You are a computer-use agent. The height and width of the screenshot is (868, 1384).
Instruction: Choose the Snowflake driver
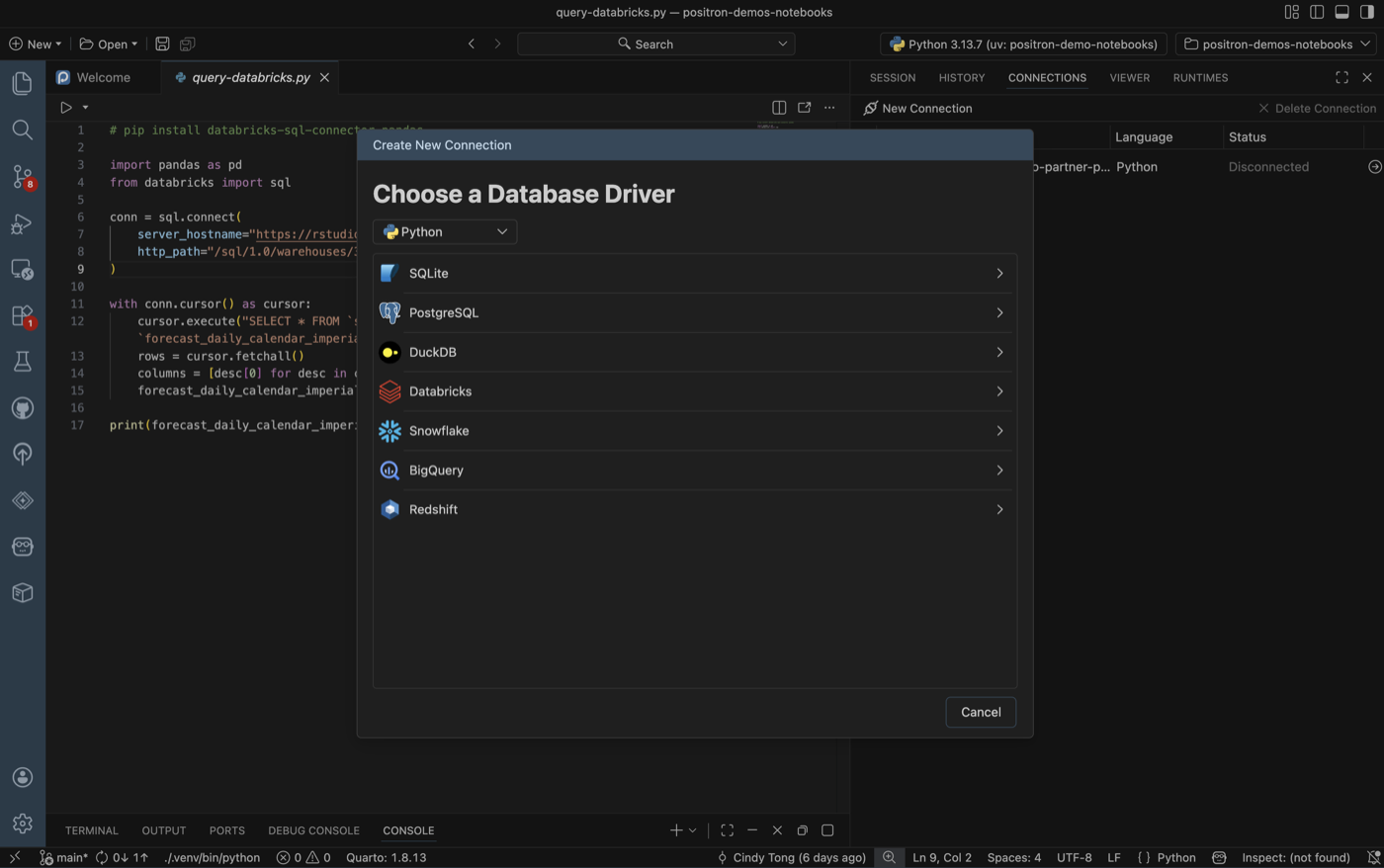(694, 431)
